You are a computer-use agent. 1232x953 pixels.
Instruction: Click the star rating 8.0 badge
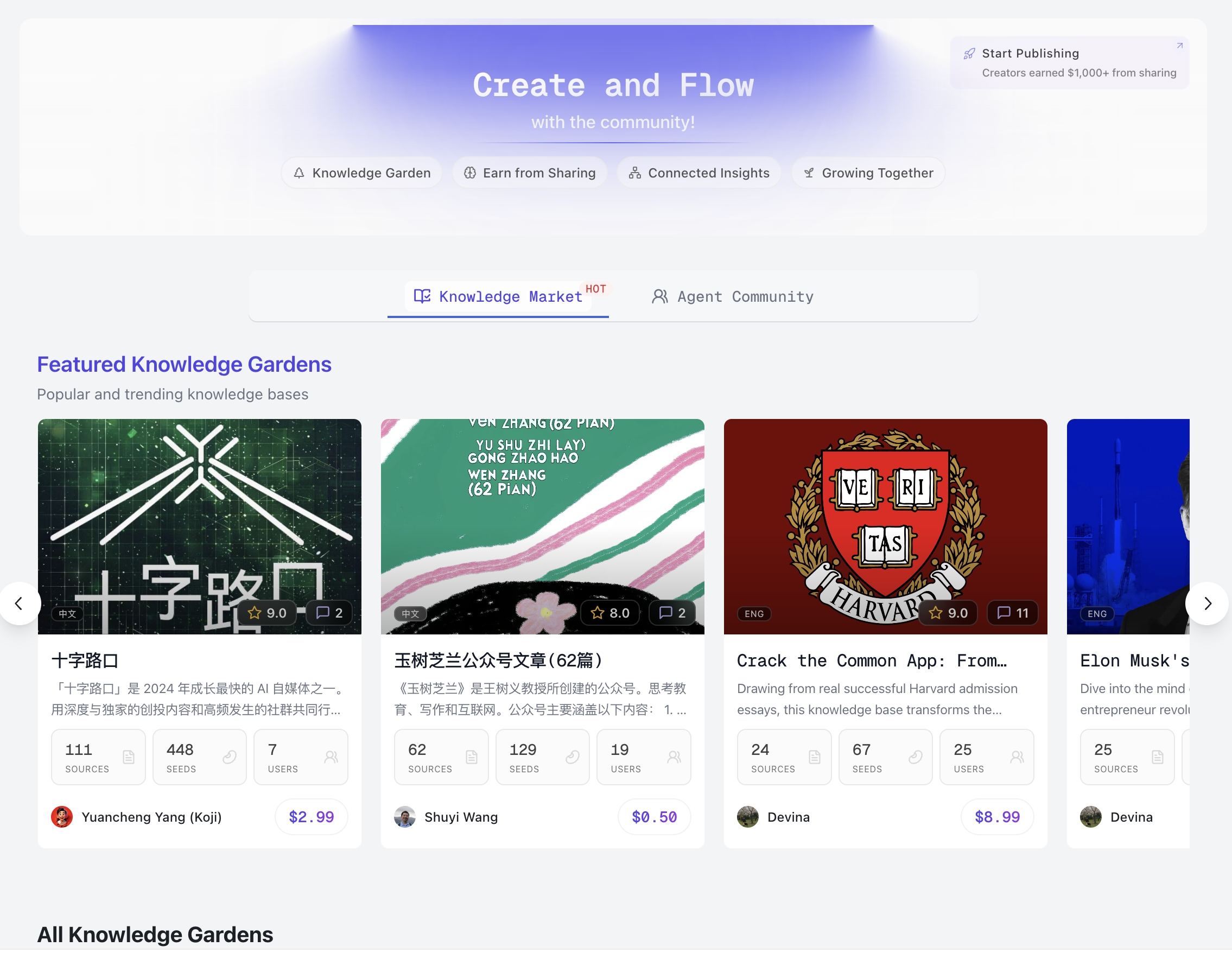(610, 613)
